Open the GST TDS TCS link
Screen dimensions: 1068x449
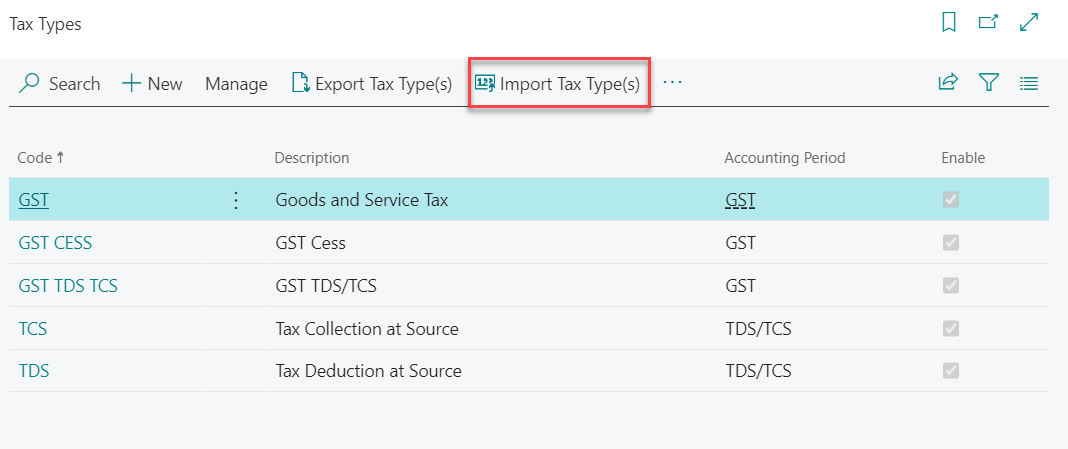pyautogui.click(x=68, y=286)
